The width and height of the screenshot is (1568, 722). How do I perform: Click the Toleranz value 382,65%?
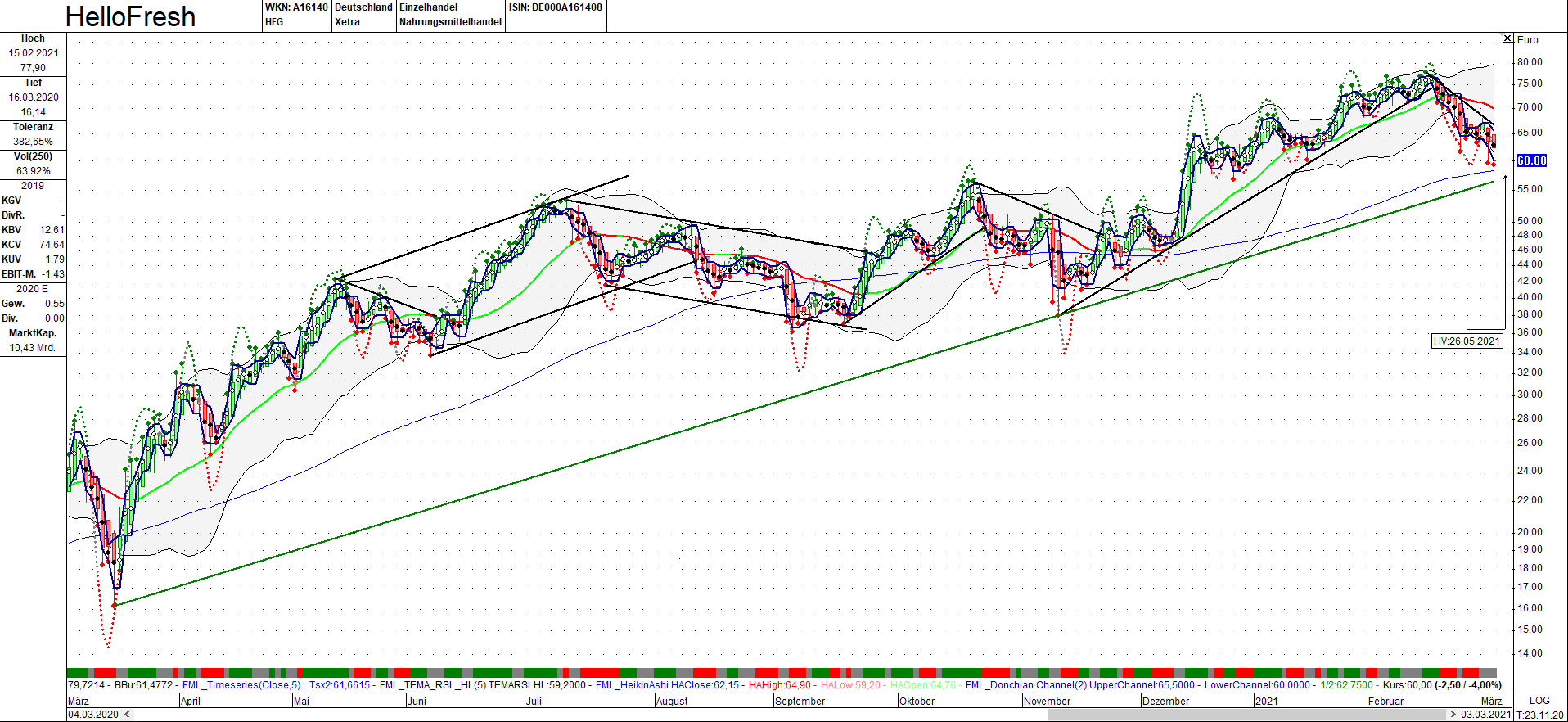coord(33,142)
